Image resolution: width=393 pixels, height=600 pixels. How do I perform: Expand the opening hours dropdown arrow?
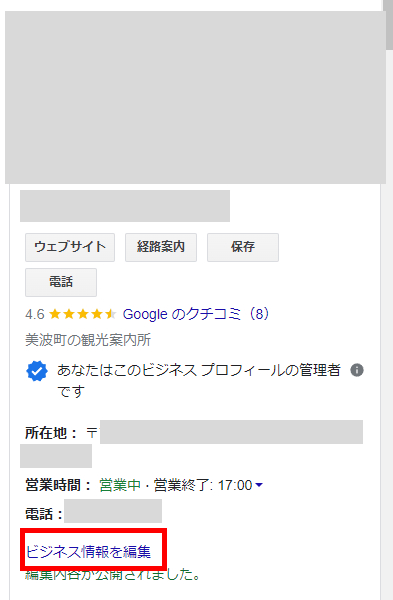point(259,485)
